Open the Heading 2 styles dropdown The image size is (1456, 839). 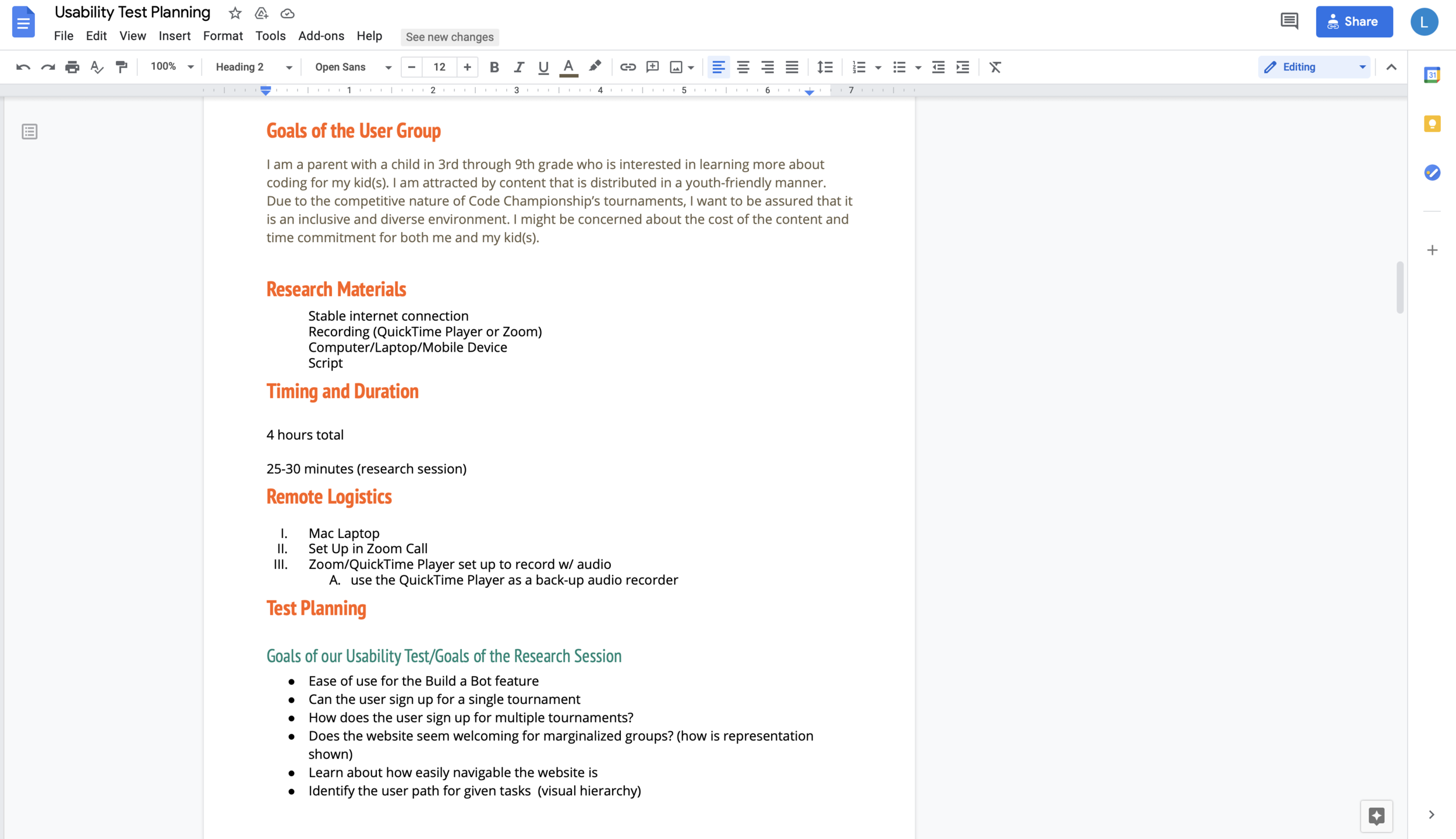[x=253, y=67]
